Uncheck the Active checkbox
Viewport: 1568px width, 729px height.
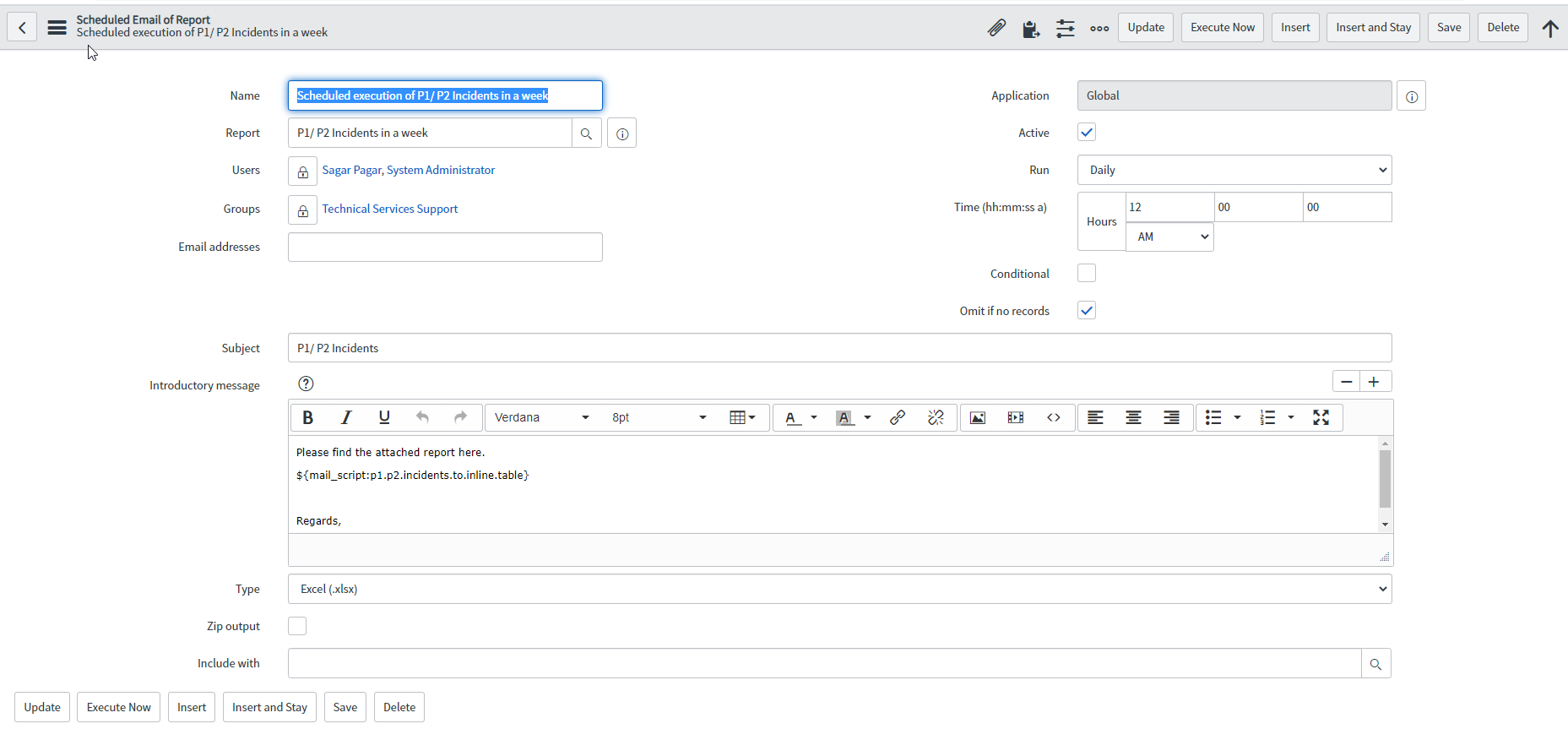coord(1087,133)
